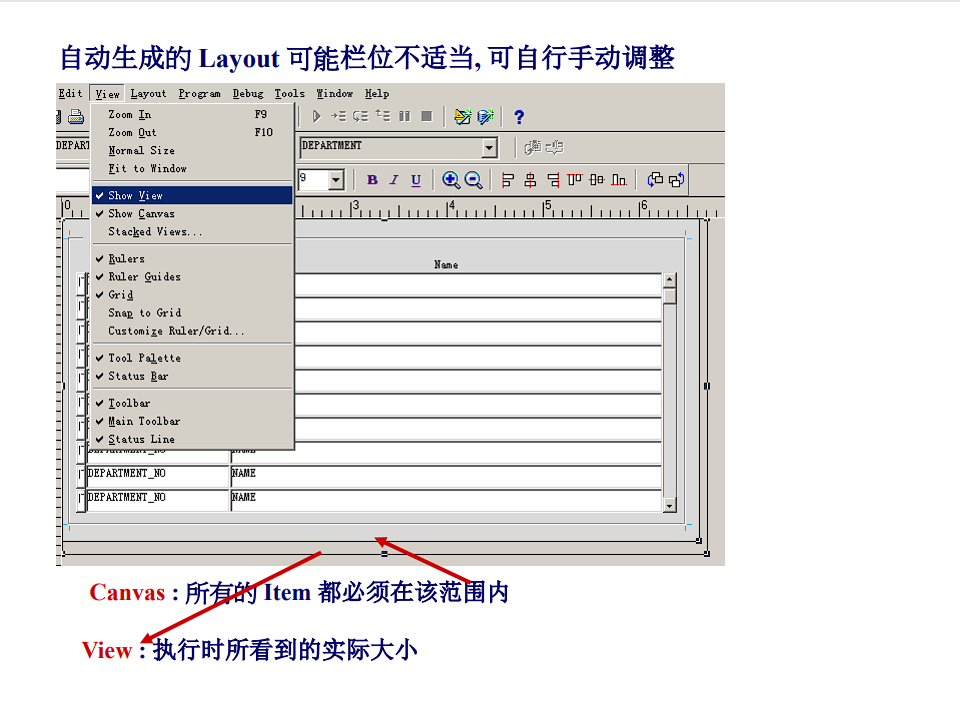Click the Run Form debug icon
The width and height of the screenshot is (960, 716).
click(x=317, y=116)
